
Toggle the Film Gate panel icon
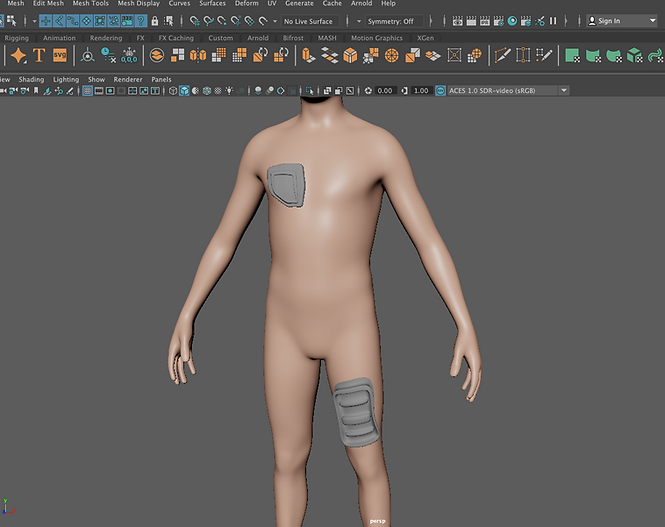click(x=99, y=90)
